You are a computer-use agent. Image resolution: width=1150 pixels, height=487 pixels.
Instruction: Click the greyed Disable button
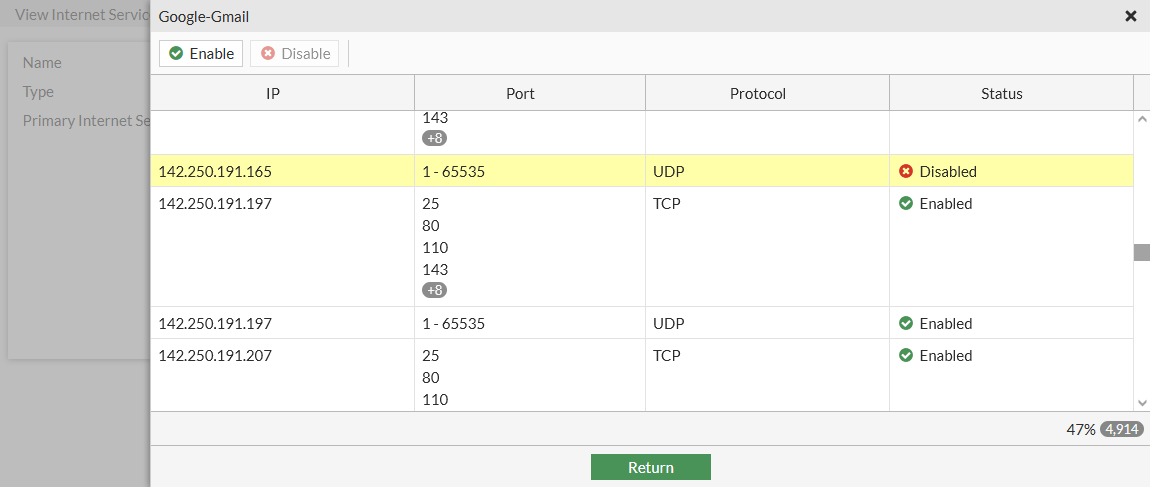295,53
